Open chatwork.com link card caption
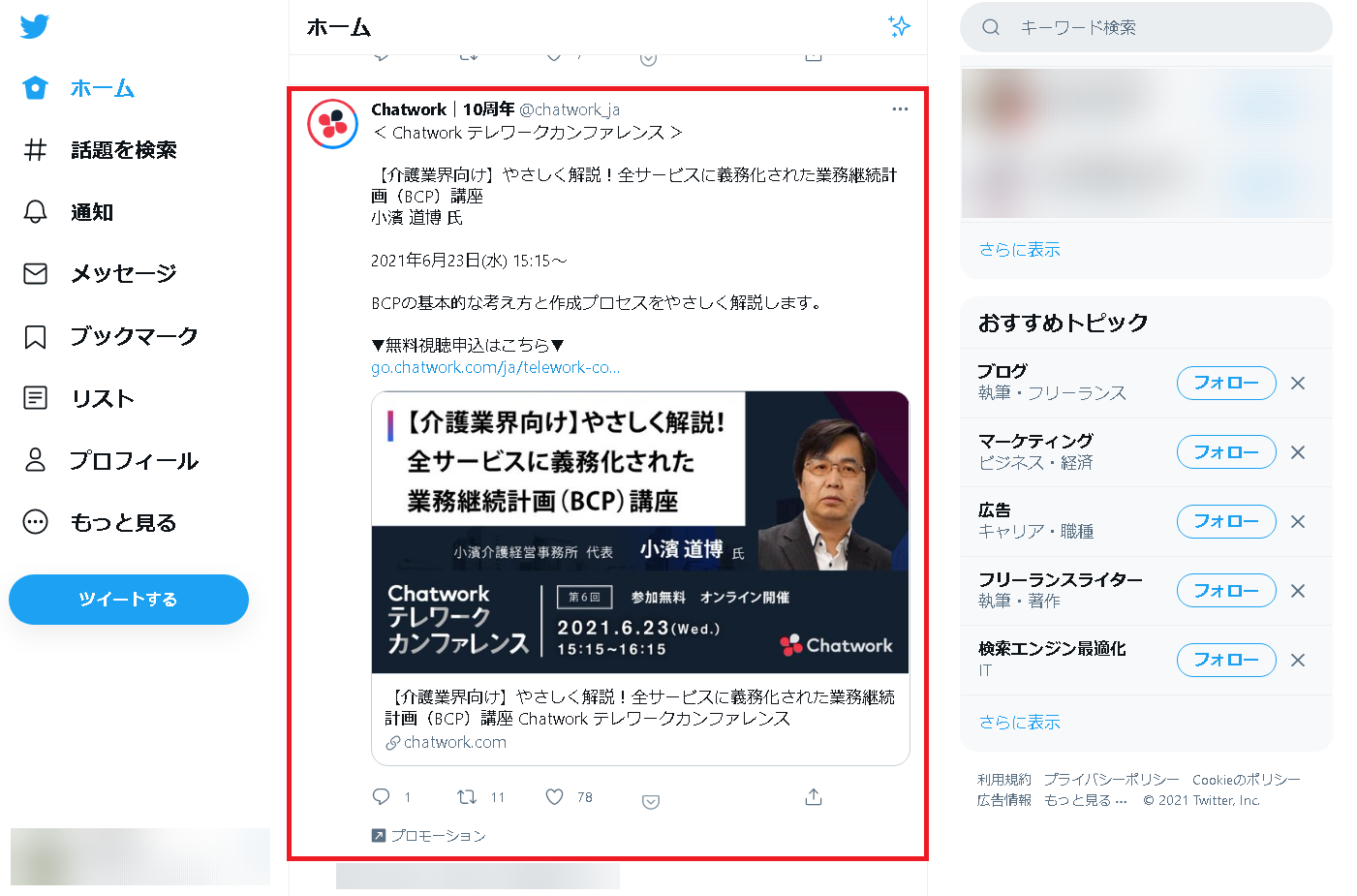Viewport: 1357px width, 896px height. point(640,720)
